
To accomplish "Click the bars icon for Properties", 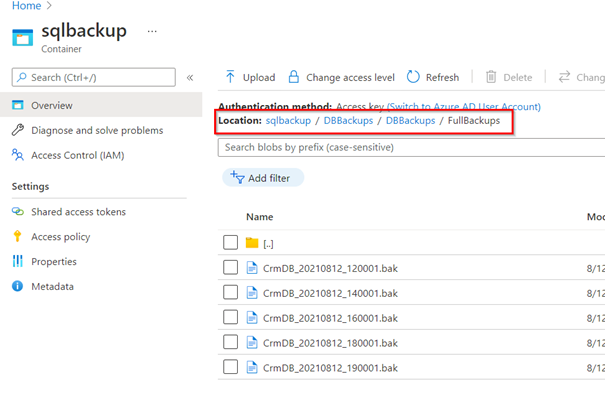I will click(x=18, y=261).
